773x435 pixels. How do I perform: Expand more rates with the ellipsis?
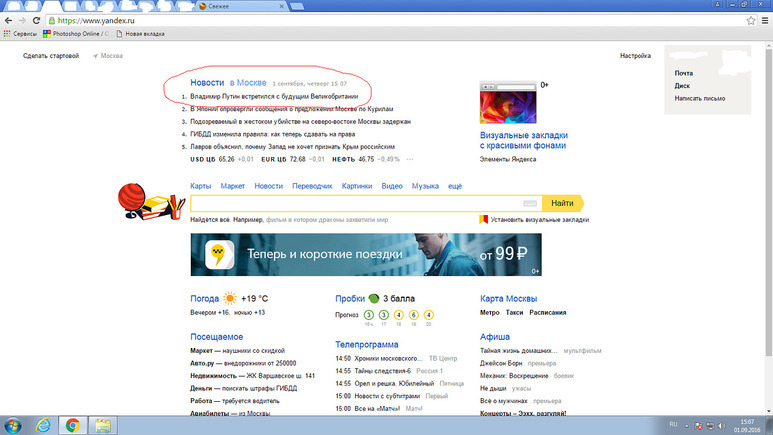click(x=410, y=159)
